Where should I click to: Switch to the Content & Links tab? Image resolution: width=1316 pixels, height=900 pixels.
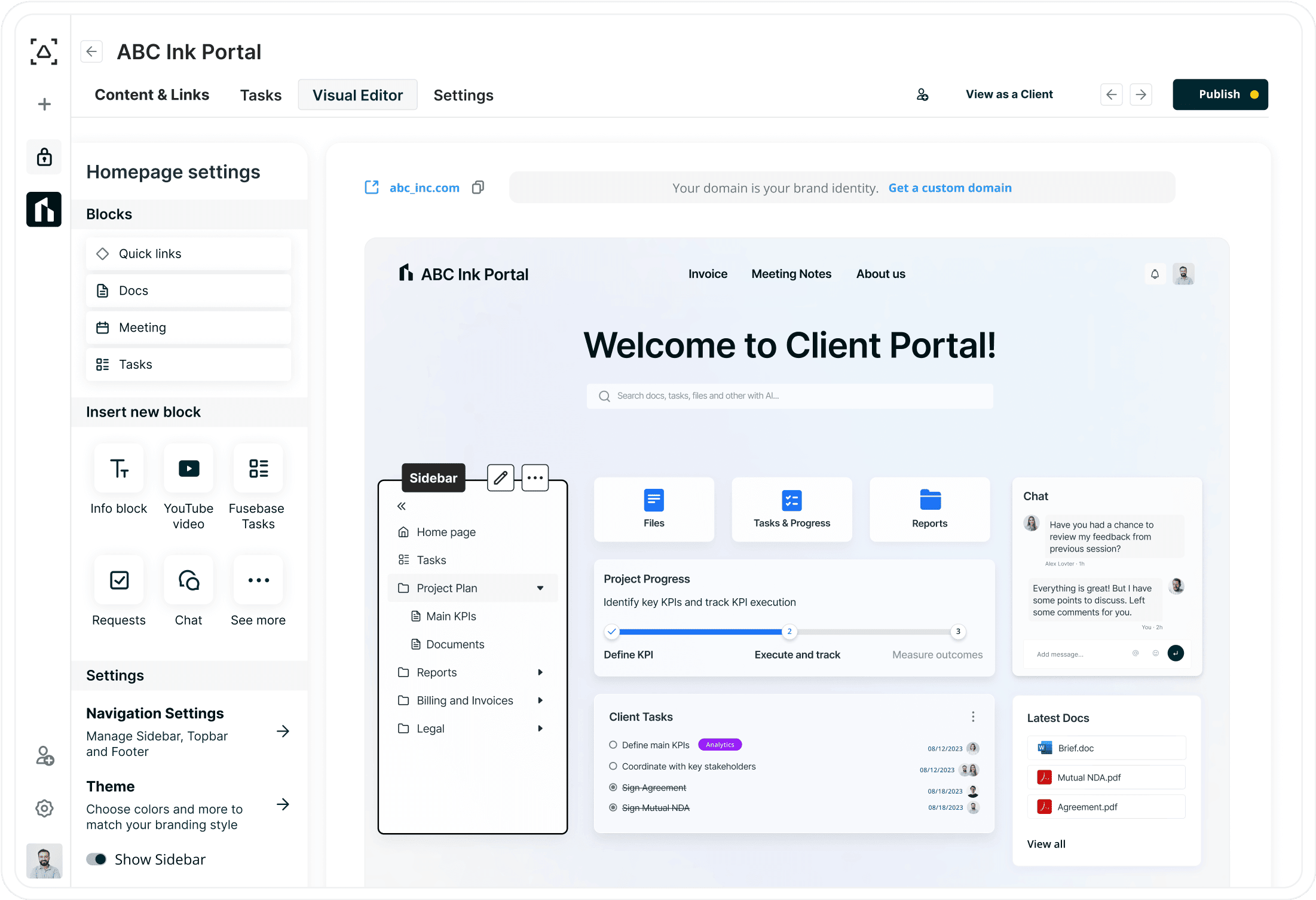coord(152,95)
